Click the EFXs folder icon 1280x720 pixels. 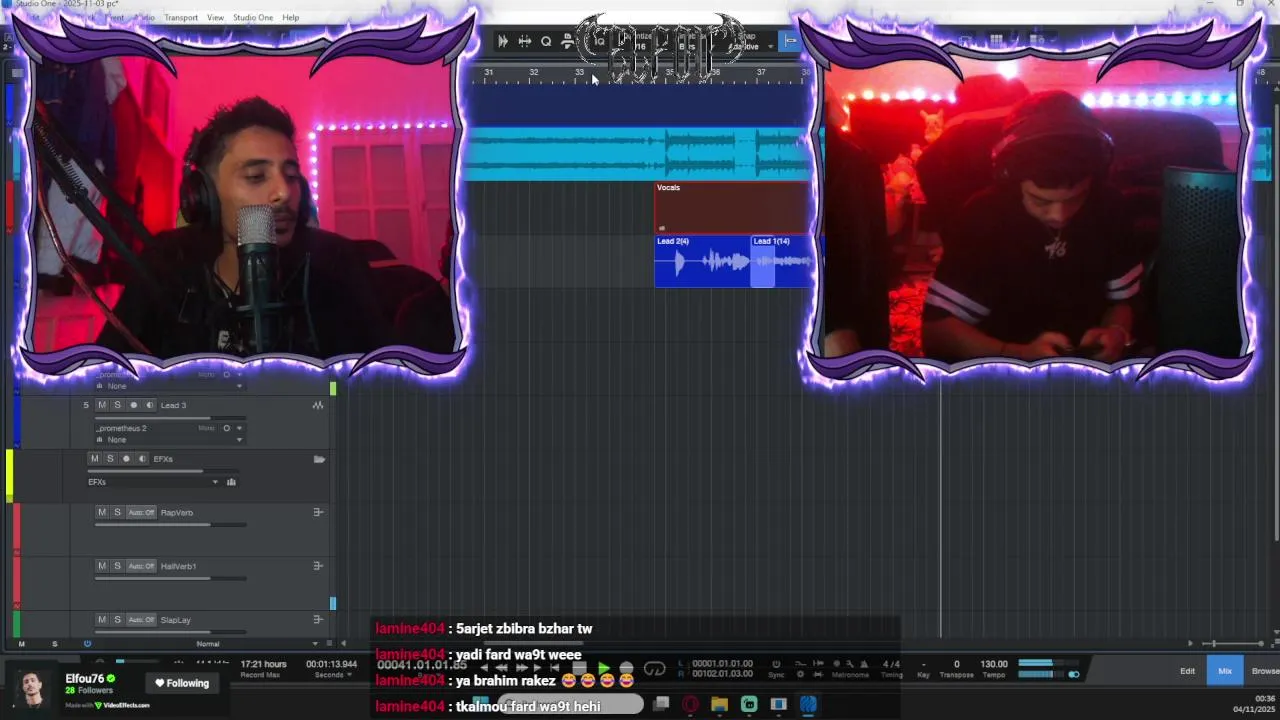319,459
